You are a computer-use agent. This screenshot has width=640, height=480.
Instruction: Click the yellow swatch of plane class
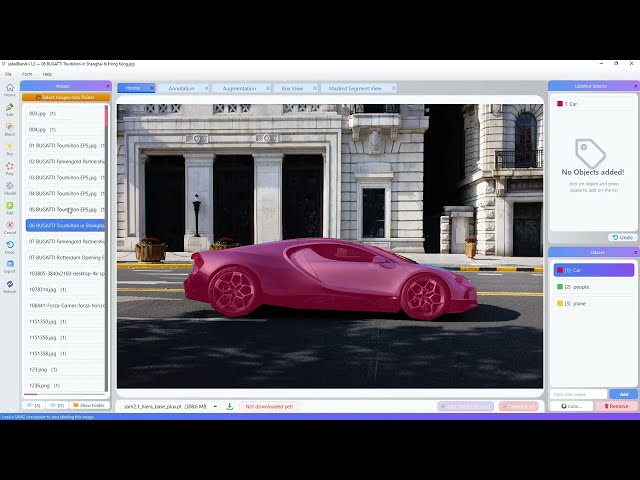point(560,303)
